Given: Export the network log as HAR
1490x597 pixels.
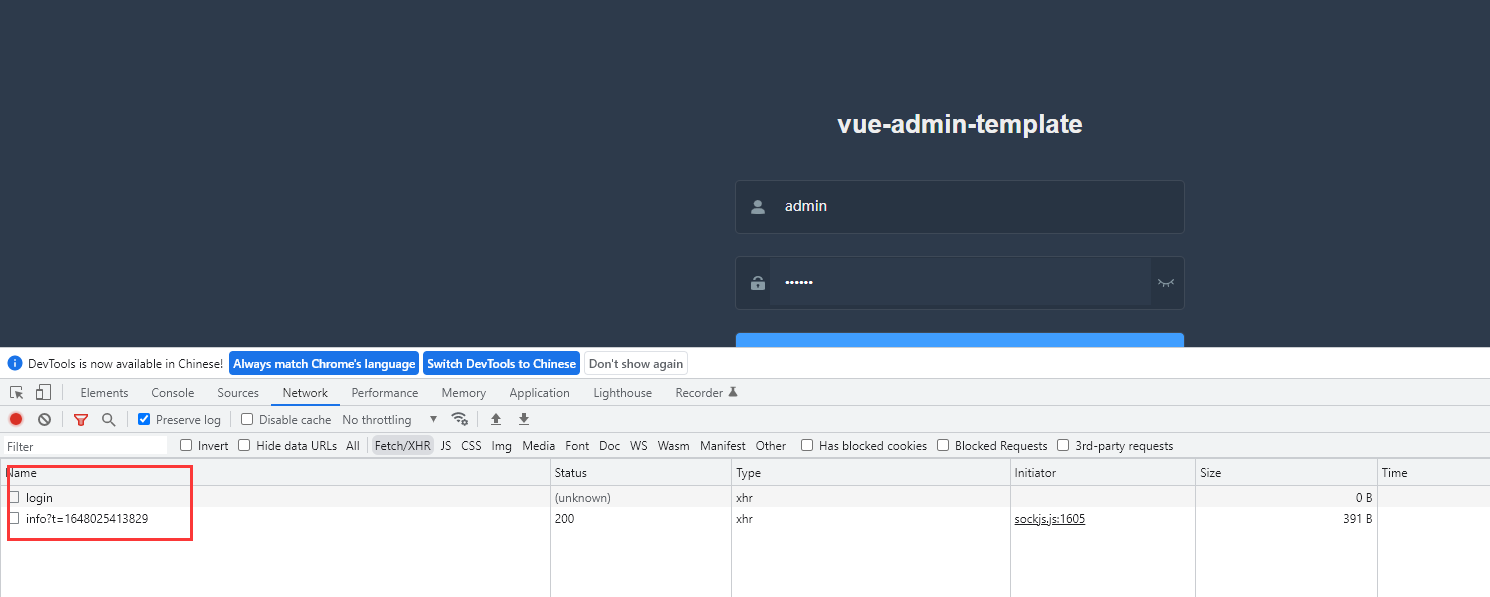Looking at the screenshot, I should pos(524,419).
